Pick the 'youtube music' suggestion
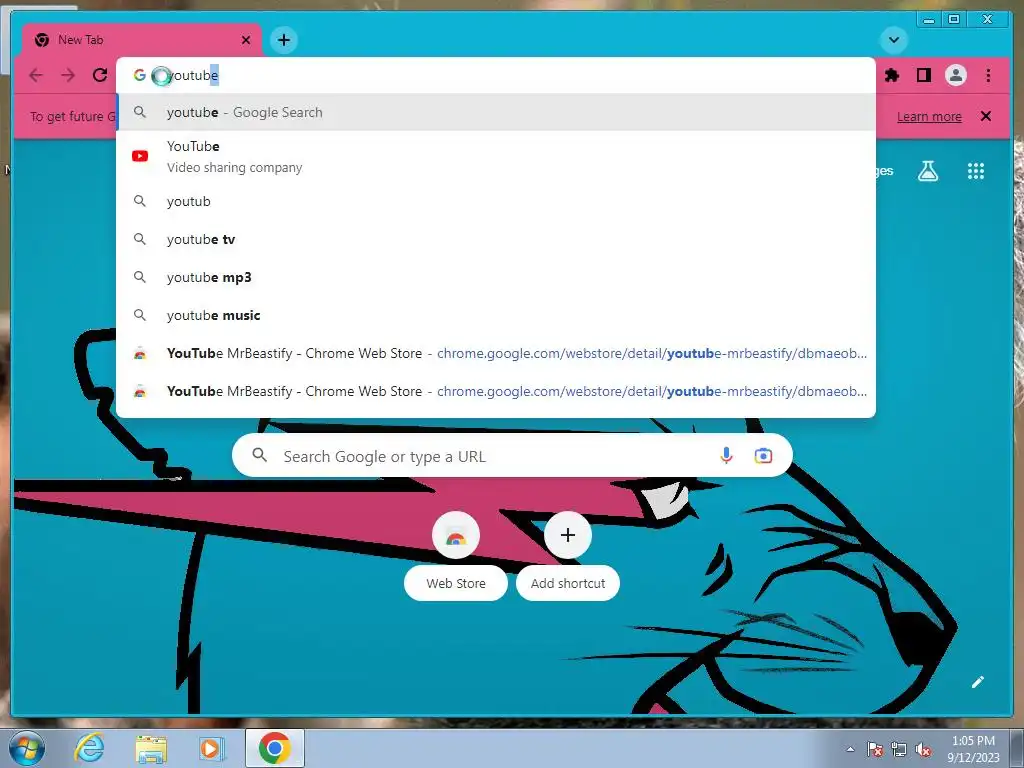The height and width of the screenshot is (768, 1024). click(x=496, y=315)
